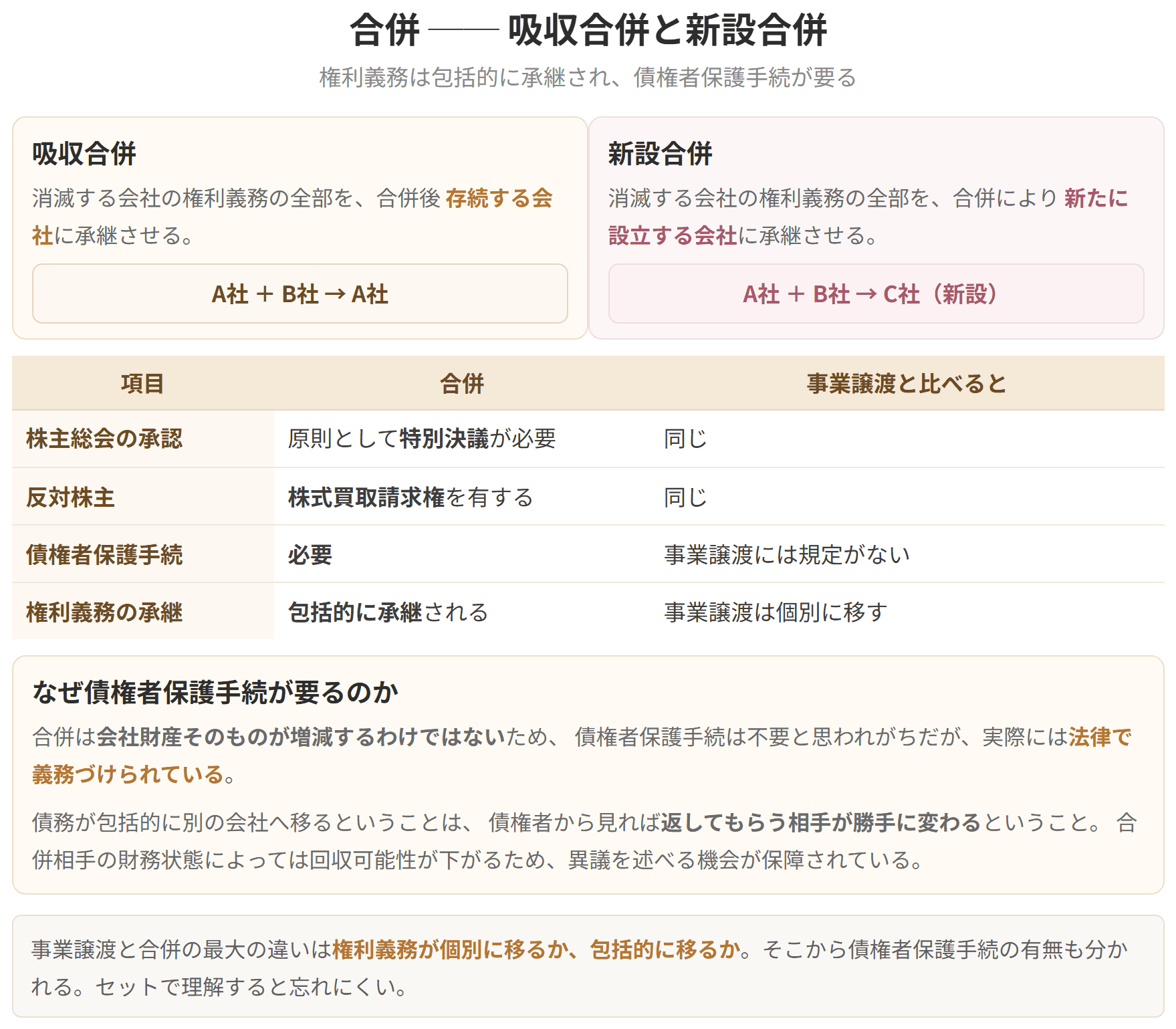Click subtitle 権利義務は包括的に承継され

(465, 78)
